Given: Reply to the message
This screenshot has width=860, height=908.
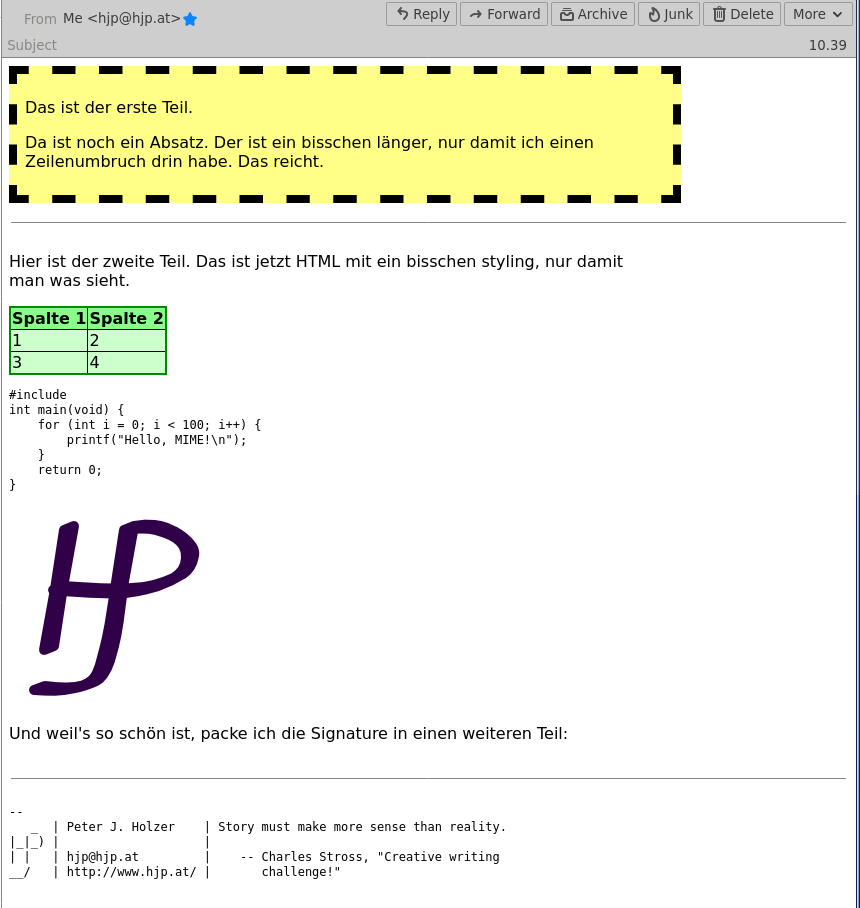Looking at the screenshot, I should (420, 14).
